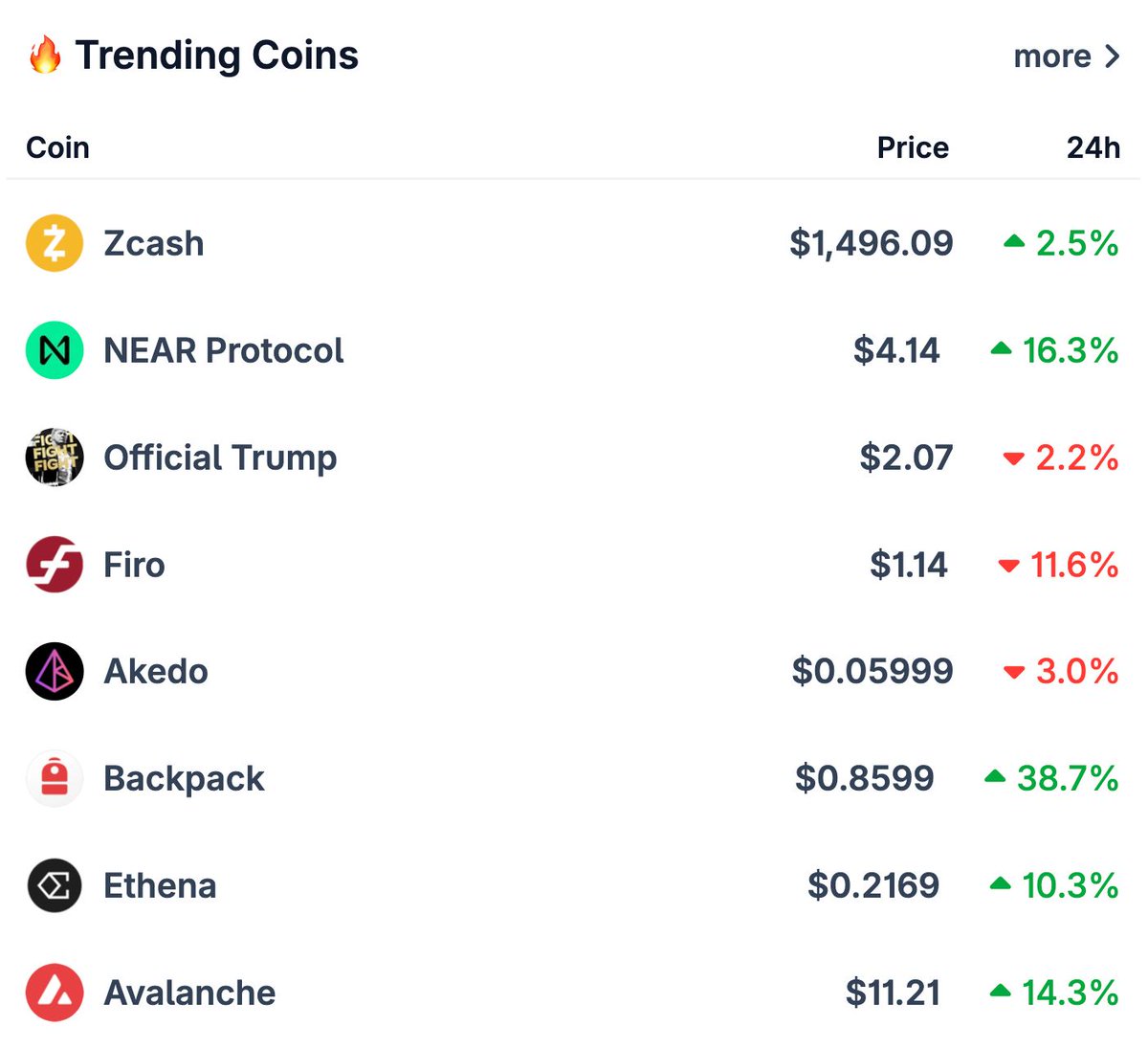Open the Zcash coin name link
Viewport: 1148px width, 1049px height.
pyautogui.click(x=154, y=243)
